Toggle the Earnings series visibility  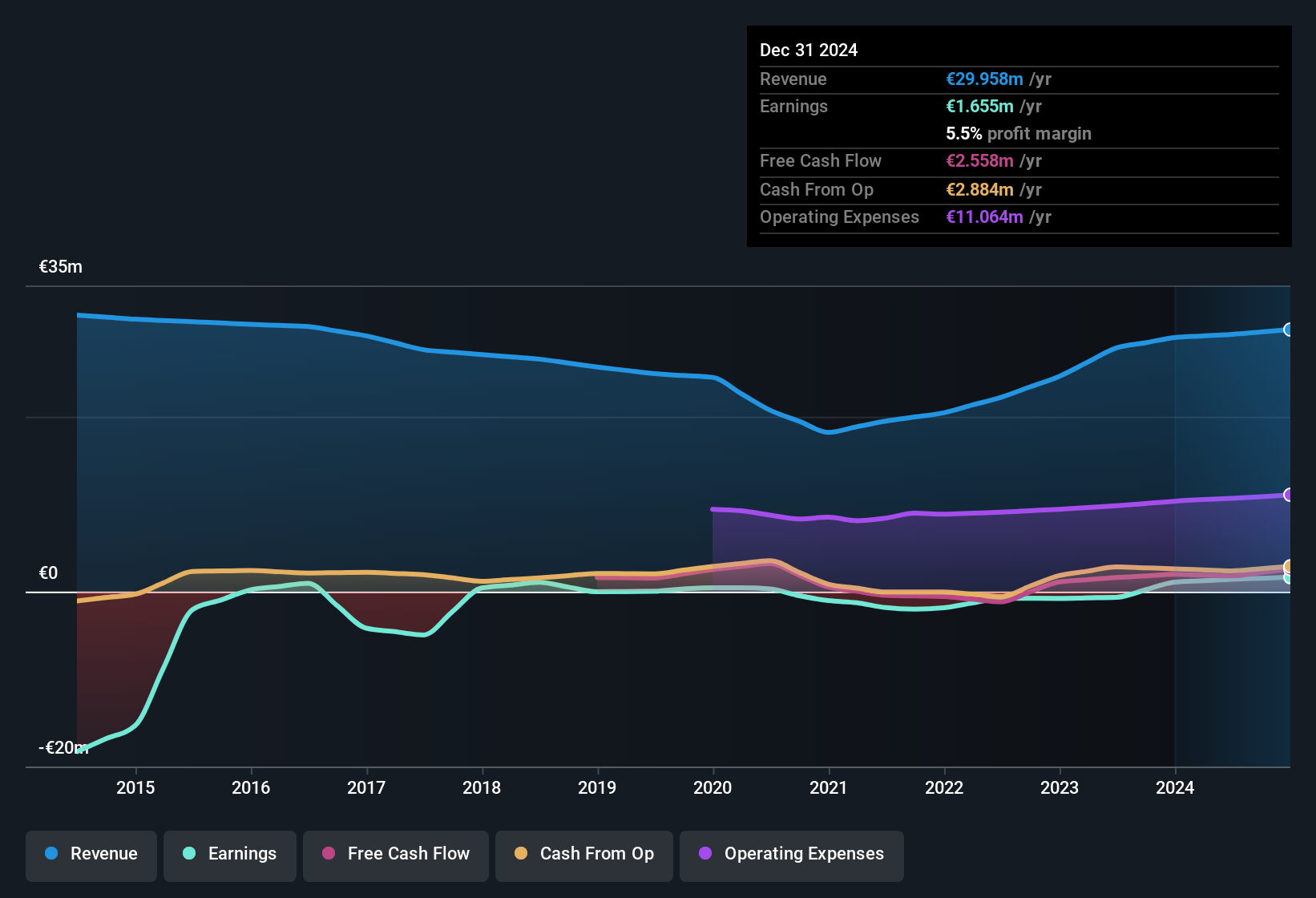tap(230, 854)
